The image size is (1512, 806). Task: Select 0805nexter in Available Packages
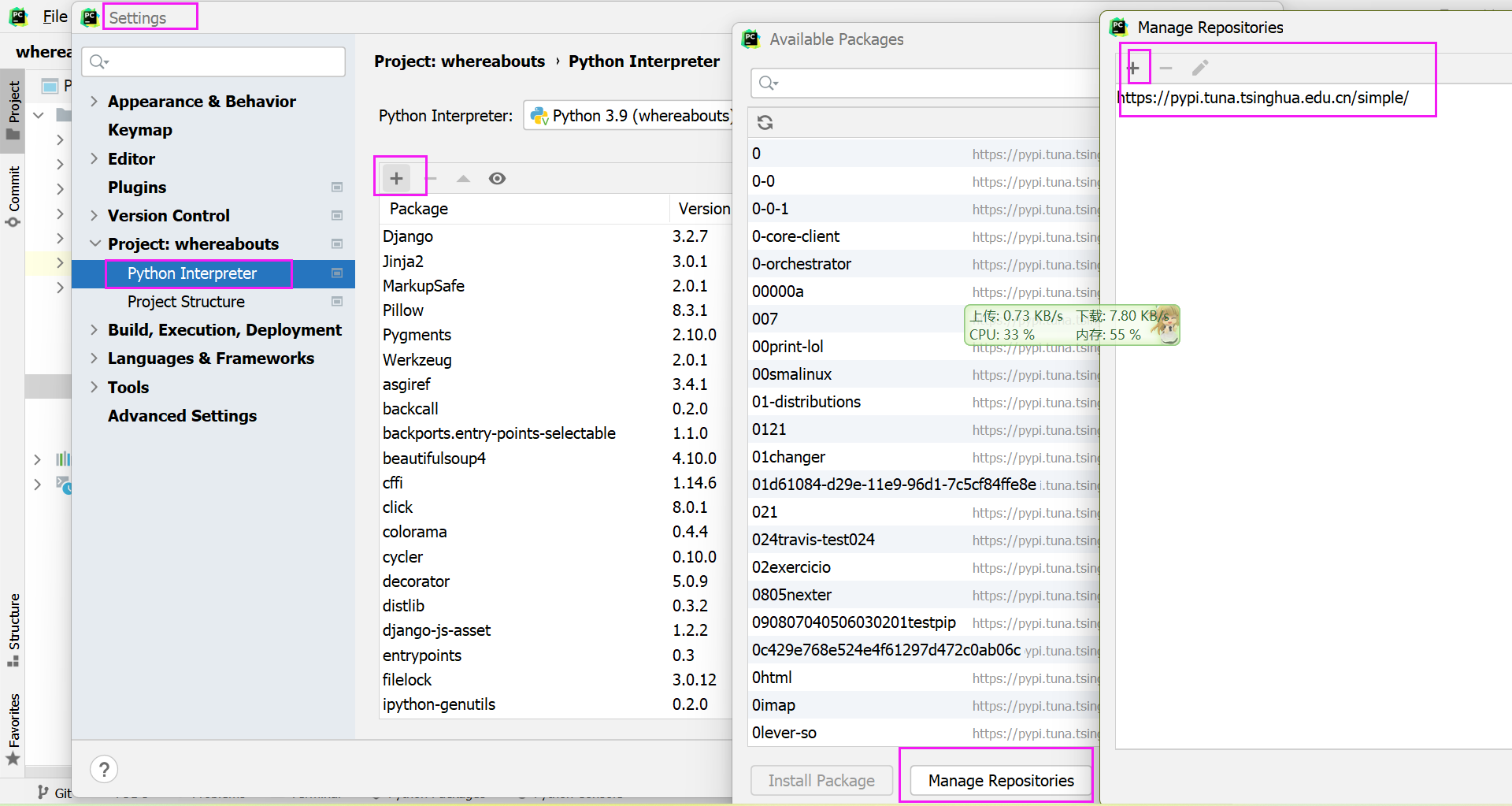point(925,595)
